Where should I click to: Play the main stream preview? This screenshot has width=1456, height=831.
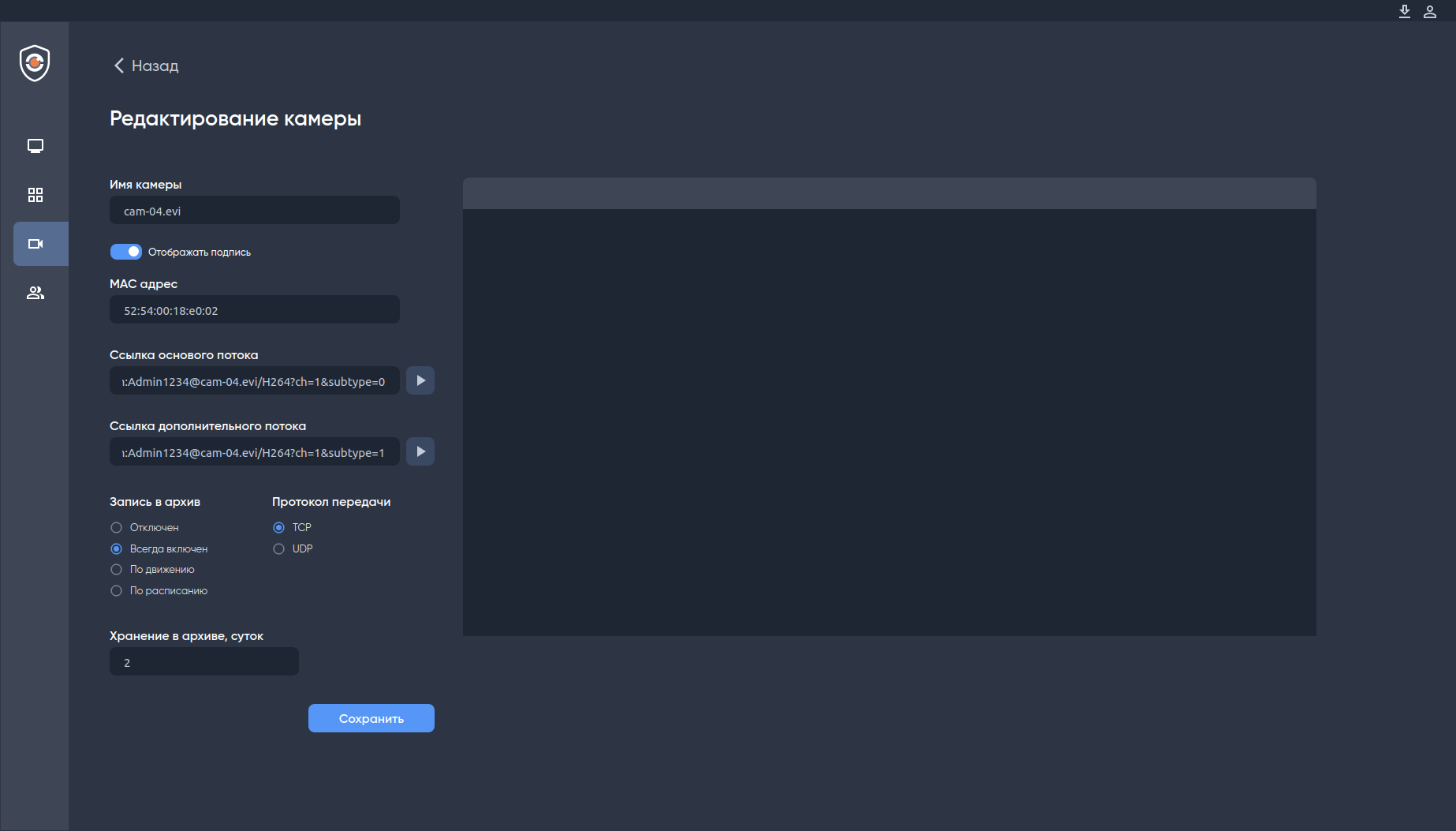coord(420,380)
